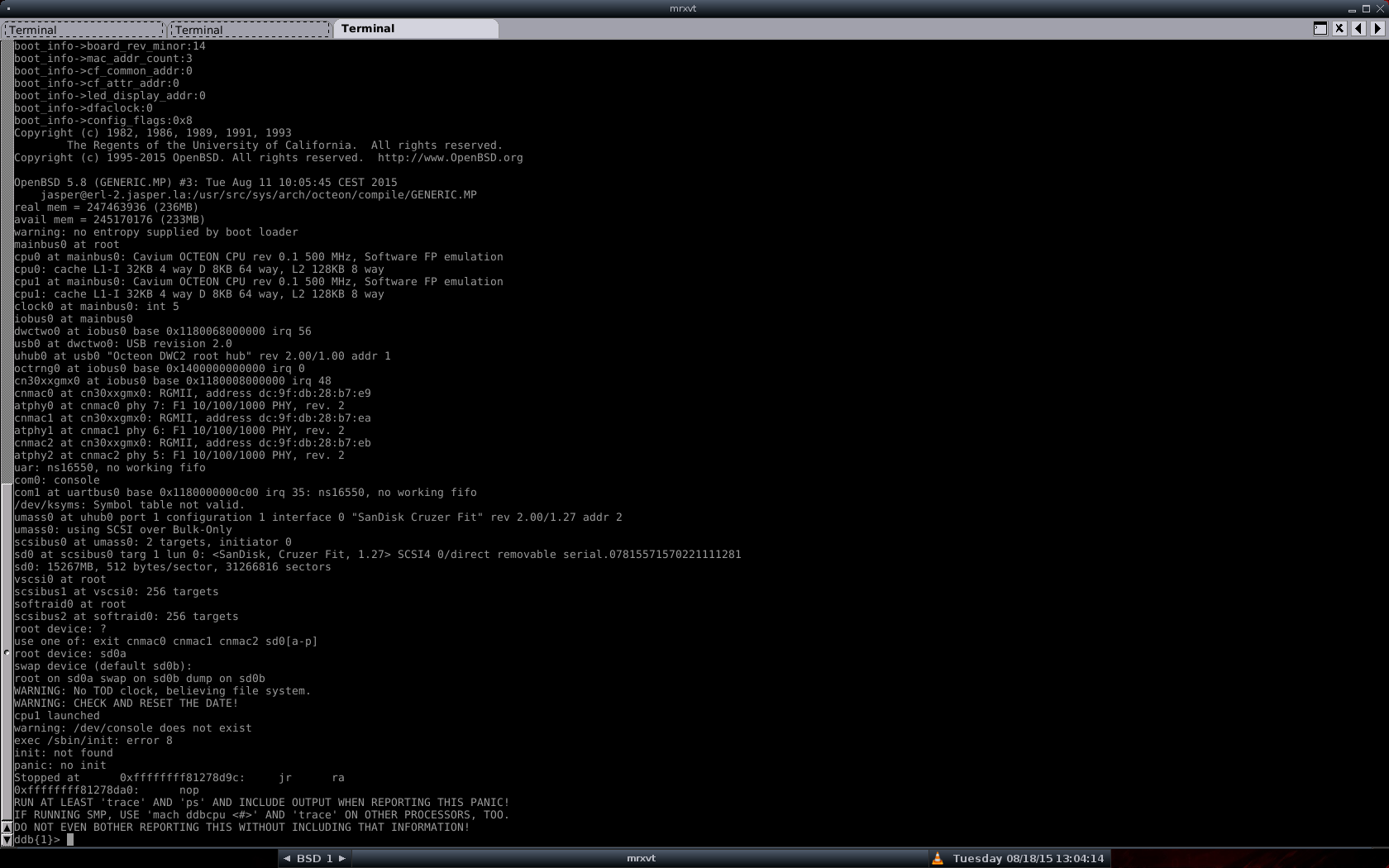Select the active third Terminal tab
The image size is (1389, 868).
(x=415, y=28)
